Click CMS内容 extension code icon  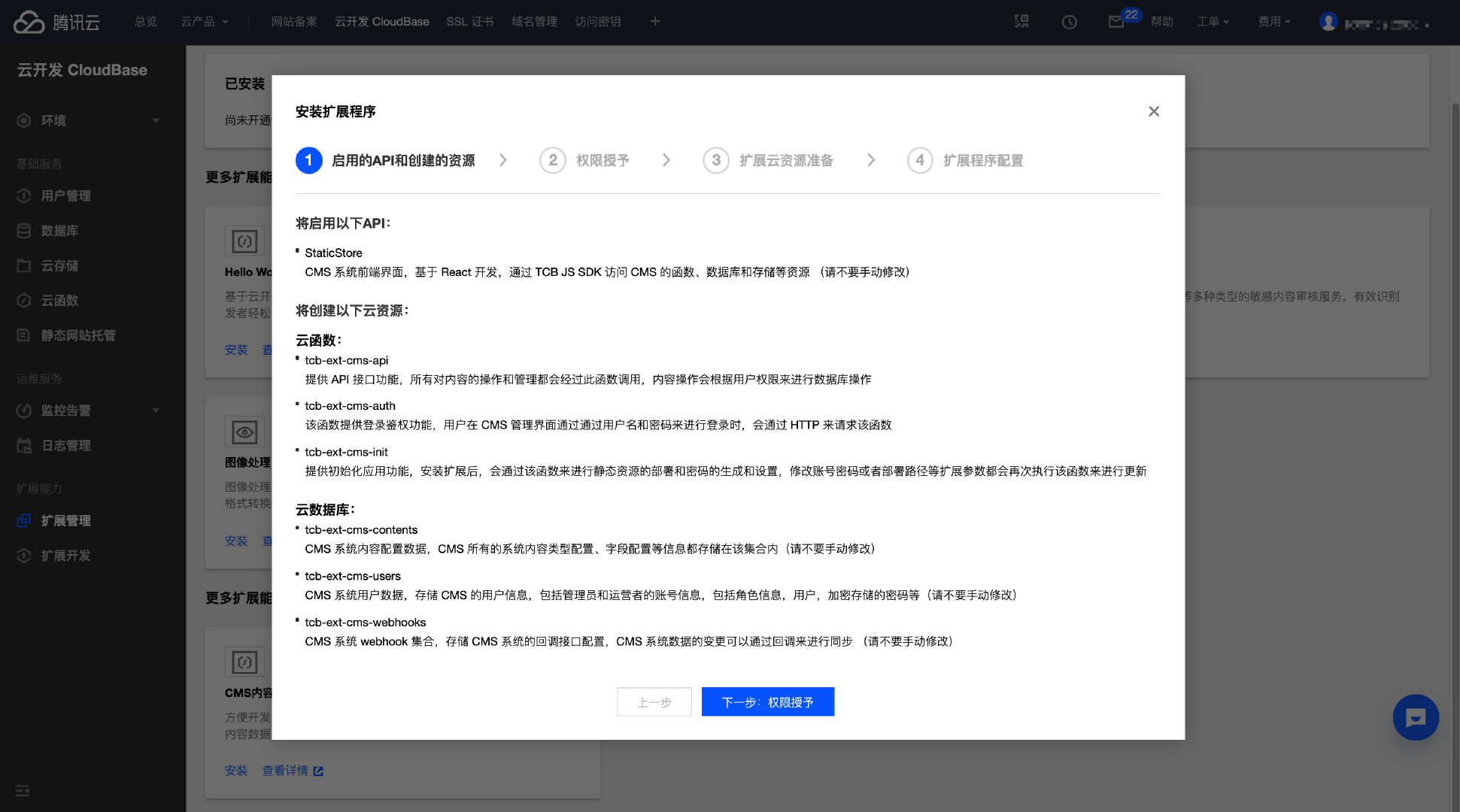[244, 662]
